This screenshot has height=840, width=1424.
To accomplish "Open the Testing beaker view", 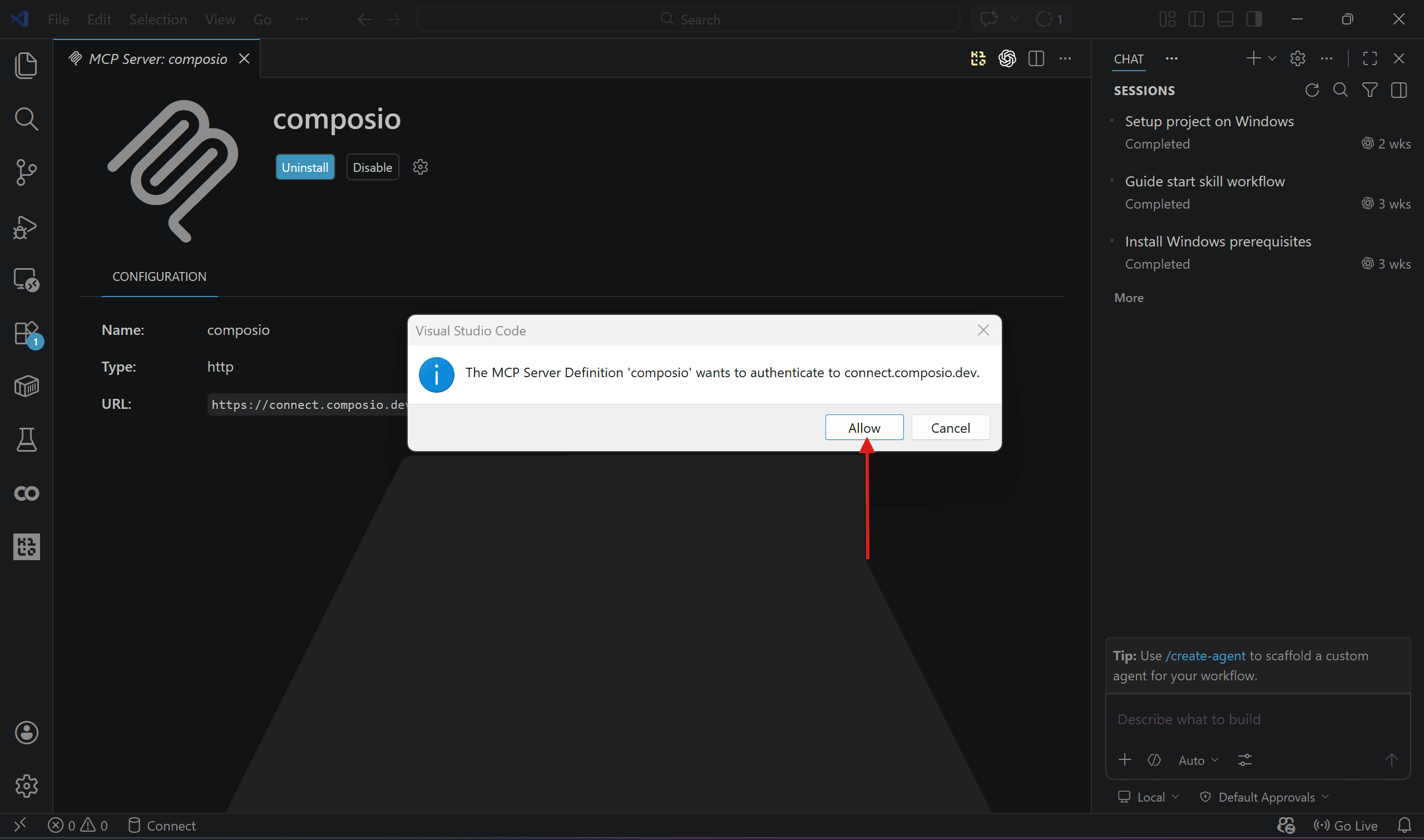I will (x=26, y=440).
